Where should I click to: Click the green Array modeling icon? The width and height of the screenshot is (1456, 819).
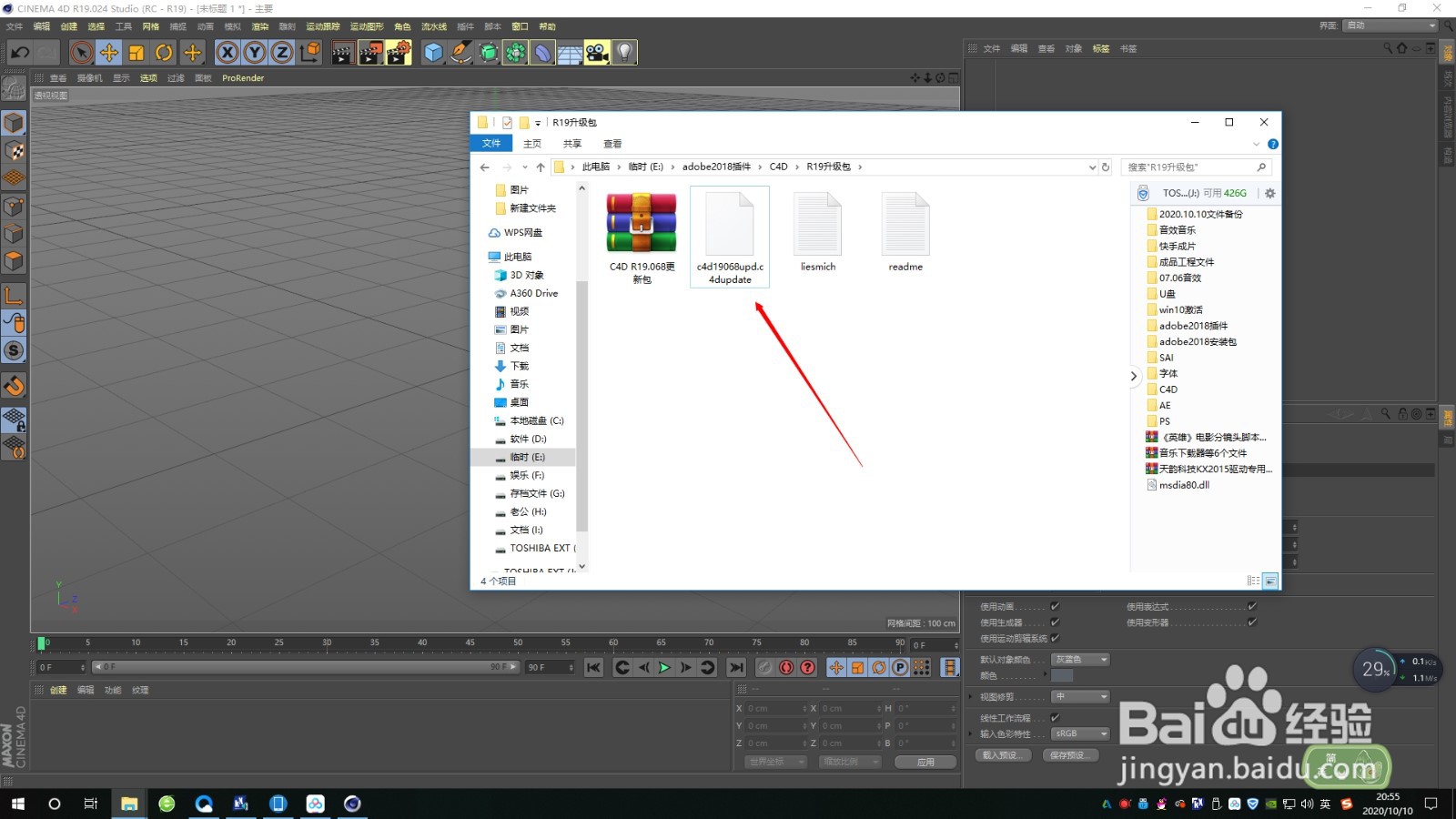click(x=516, y=53)
